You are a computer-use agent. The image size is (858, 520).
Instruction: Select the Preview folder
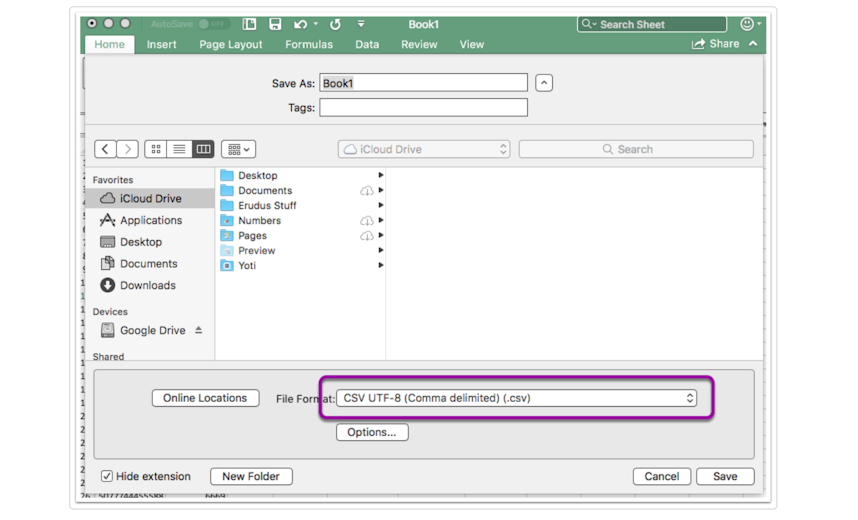click(x=302, y=250)
